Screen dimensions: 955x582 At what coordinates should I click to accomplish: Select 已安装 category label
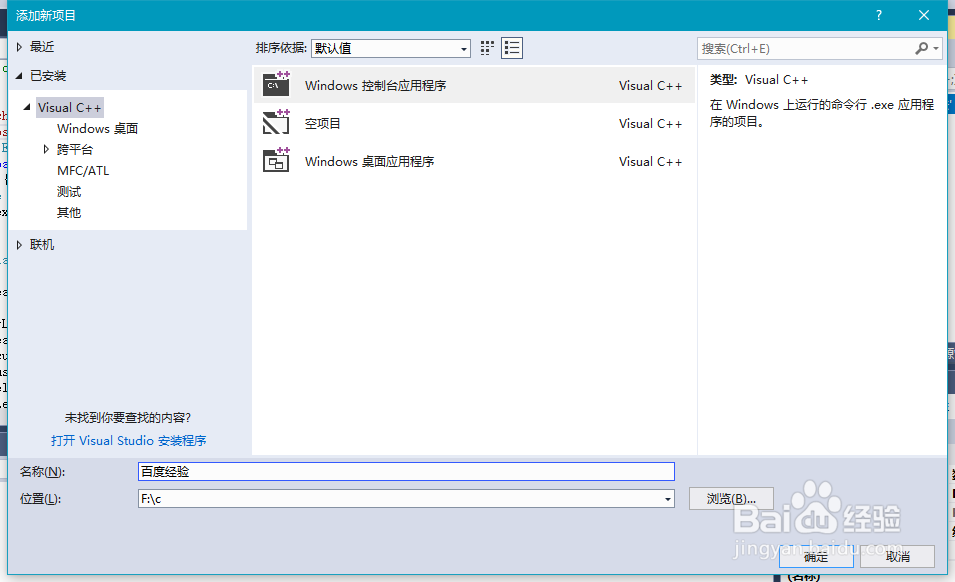click(x=48, y=76)
